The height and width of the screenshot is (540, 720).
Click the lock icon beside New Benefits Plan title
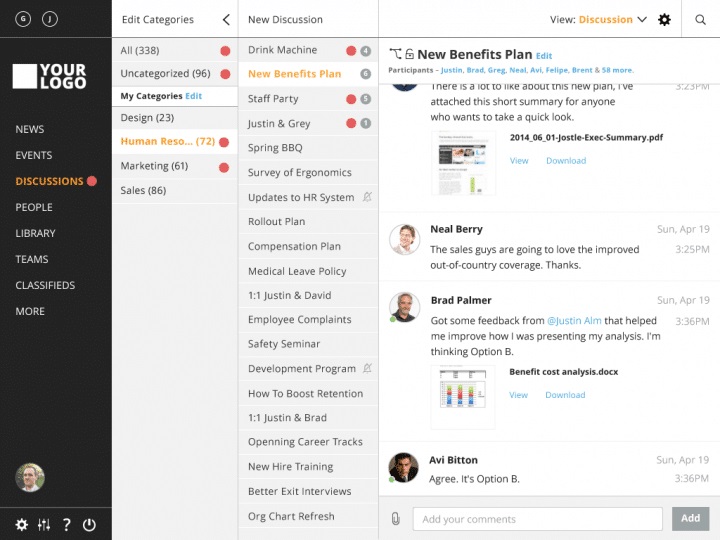[x=409, y=54]
